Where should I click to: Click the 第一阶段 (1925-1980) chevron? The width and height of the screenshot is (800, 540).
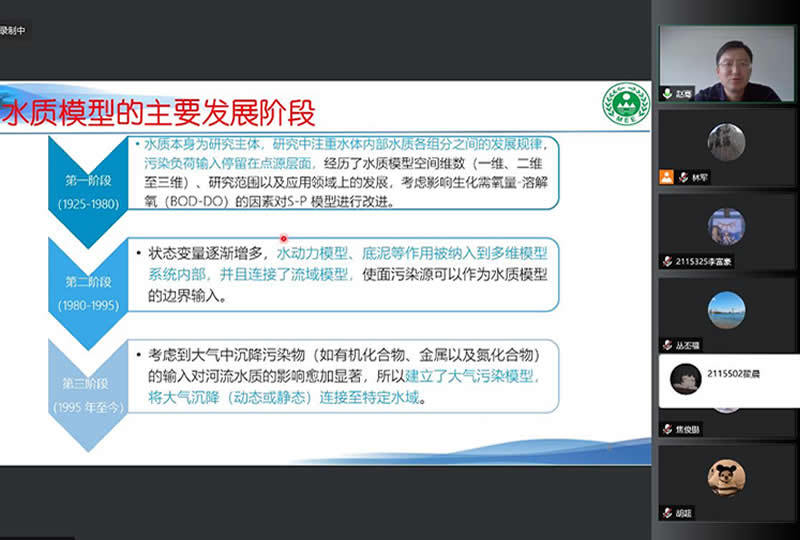(x=90, y=182)
